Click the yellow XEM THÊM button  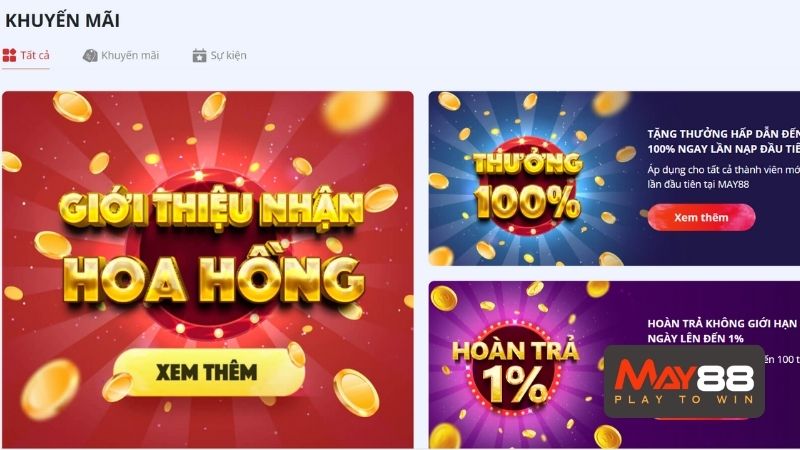coord(208,372)
